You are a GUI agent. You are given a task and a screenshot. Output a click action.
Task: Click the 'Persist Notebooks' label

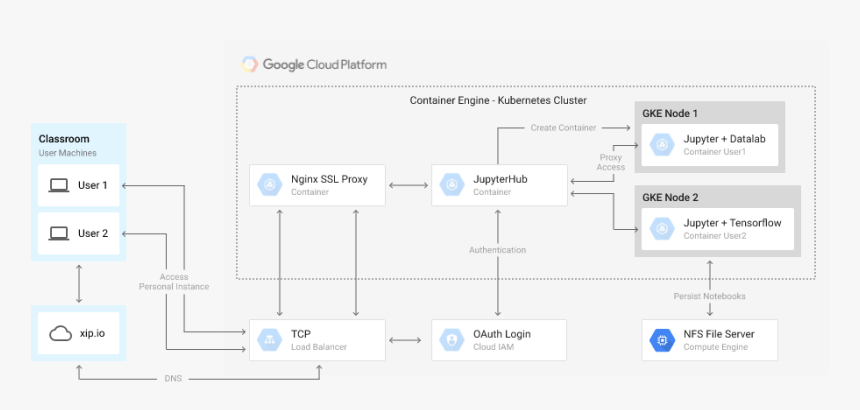(x=710, y=296)
